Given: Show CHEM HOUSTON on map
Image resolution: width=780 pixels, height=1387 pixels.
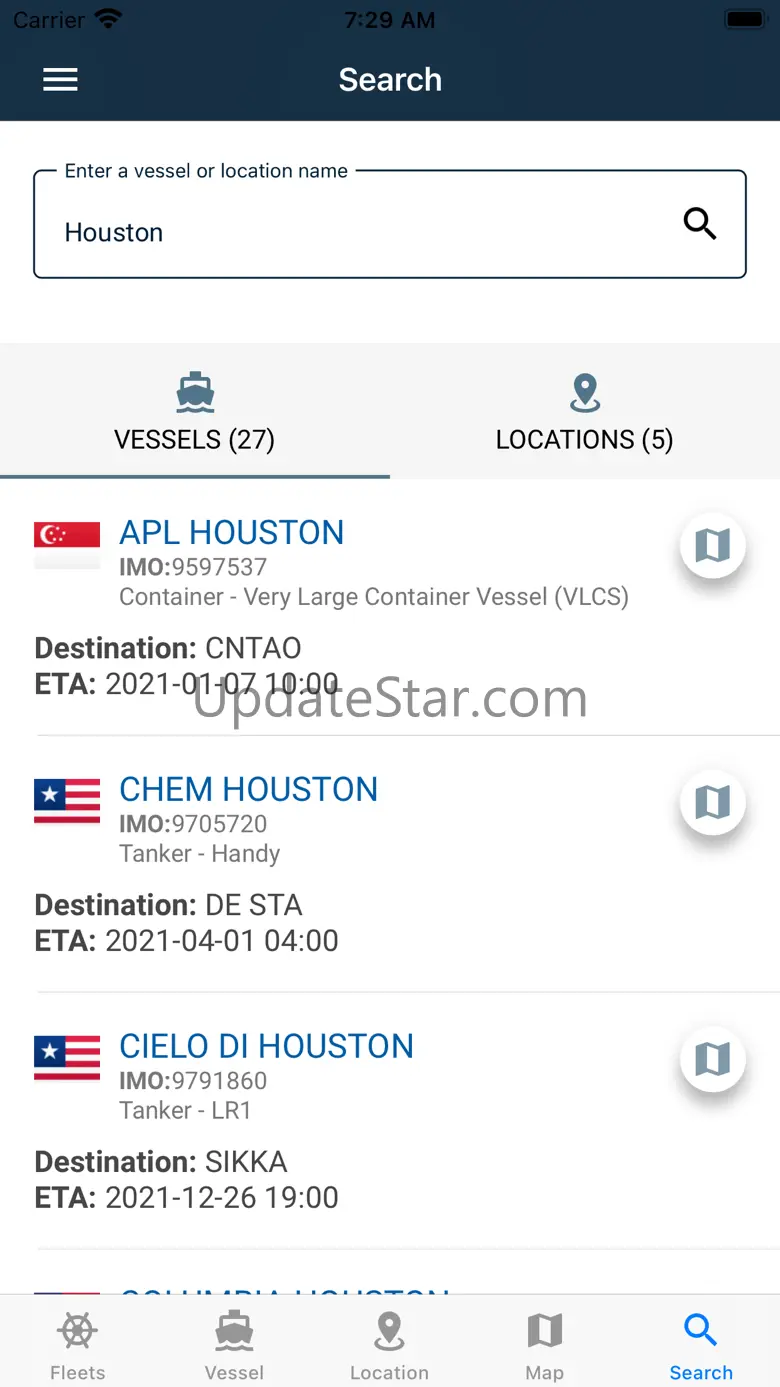Looking at the screenshot, I should [712, 802].
